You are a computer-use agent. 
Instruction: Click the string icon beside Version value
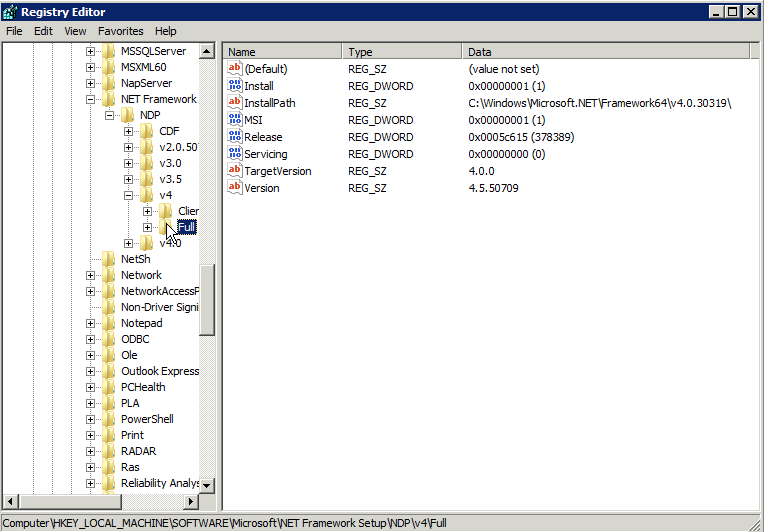pyautogui.click(x=234, y=188)
